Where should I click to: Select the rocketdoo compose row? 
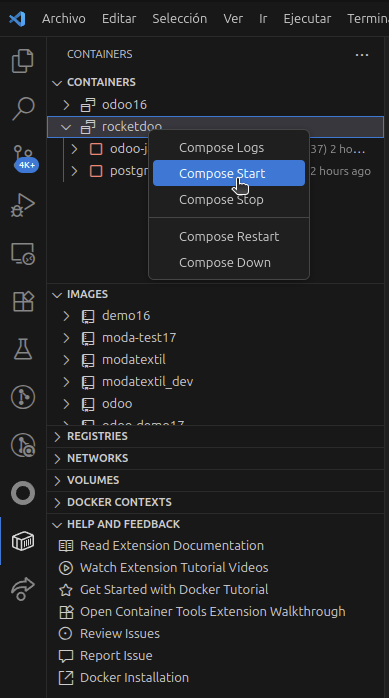coord(215,127)
